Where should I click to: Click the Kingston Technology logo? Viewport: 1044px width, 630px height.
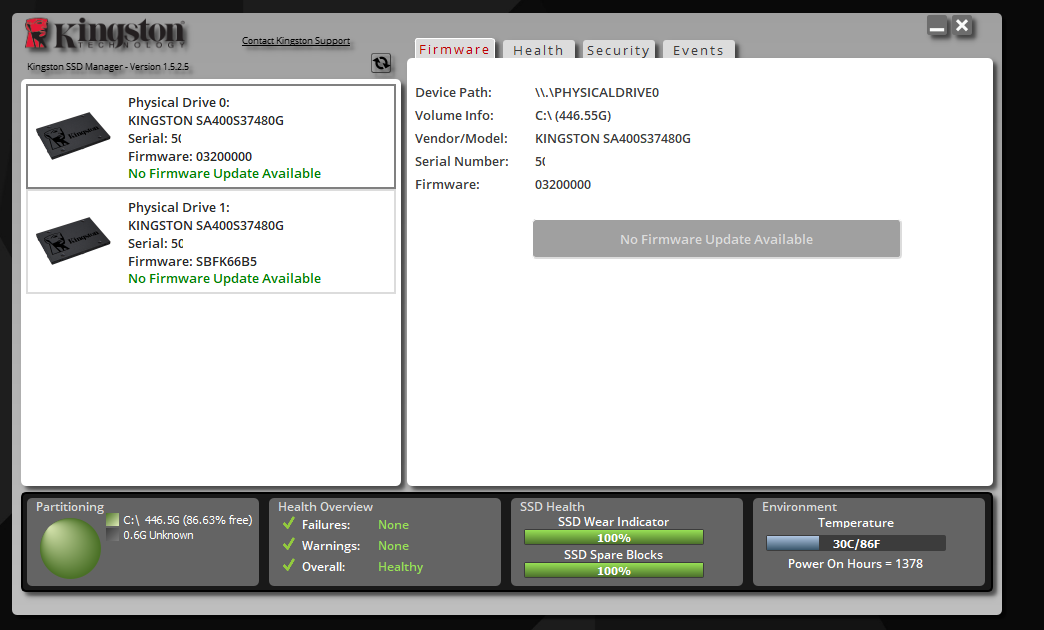(x=105, y=34)
